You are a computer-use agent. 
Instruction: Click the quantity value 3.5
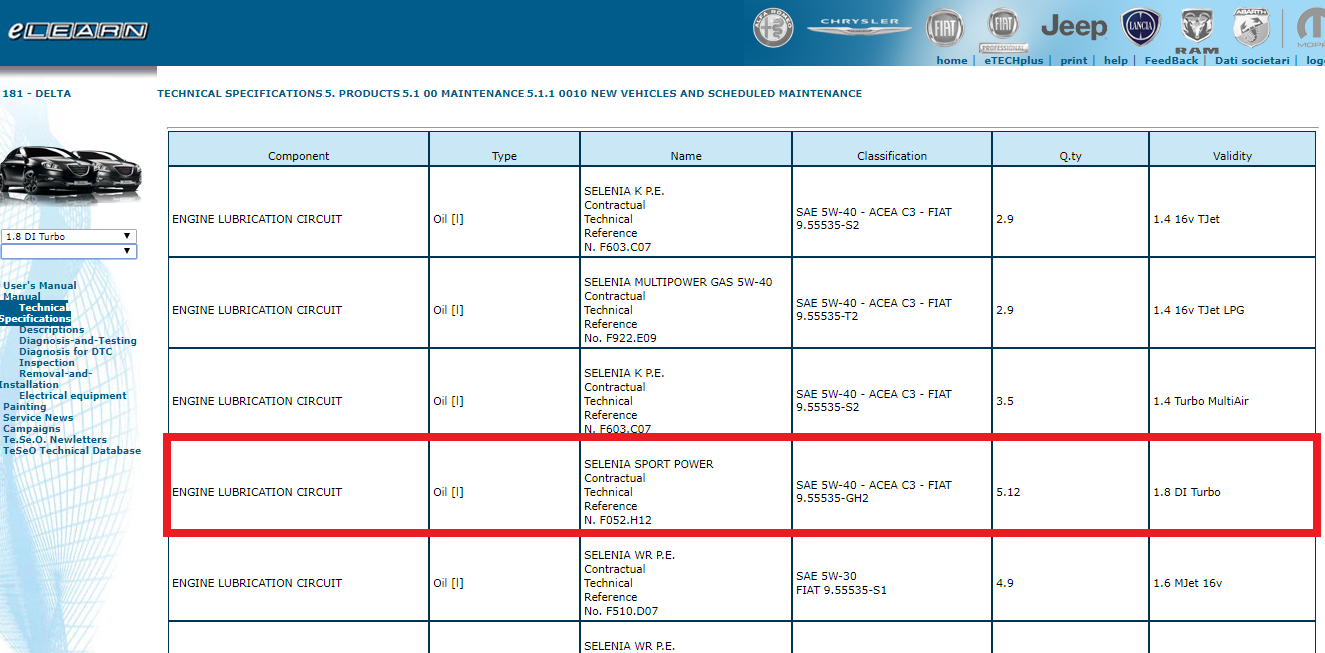click(1005, 401)
